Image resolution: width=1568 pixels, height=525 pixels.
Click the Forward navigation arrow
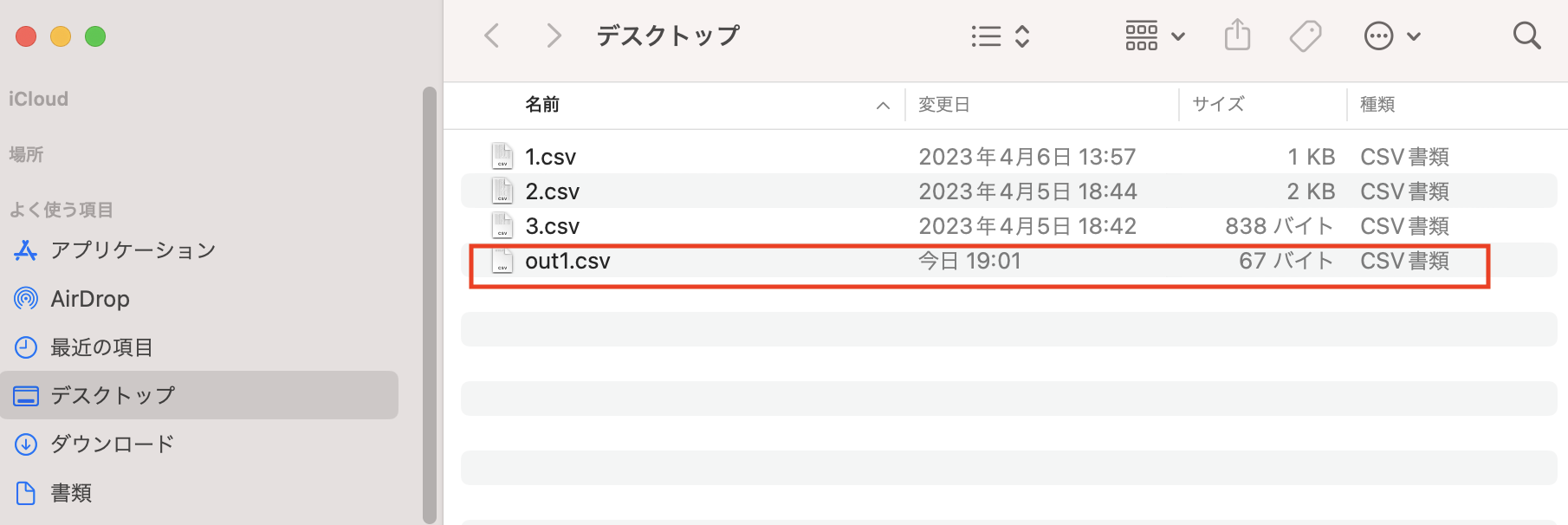click(x=553, y=36)
